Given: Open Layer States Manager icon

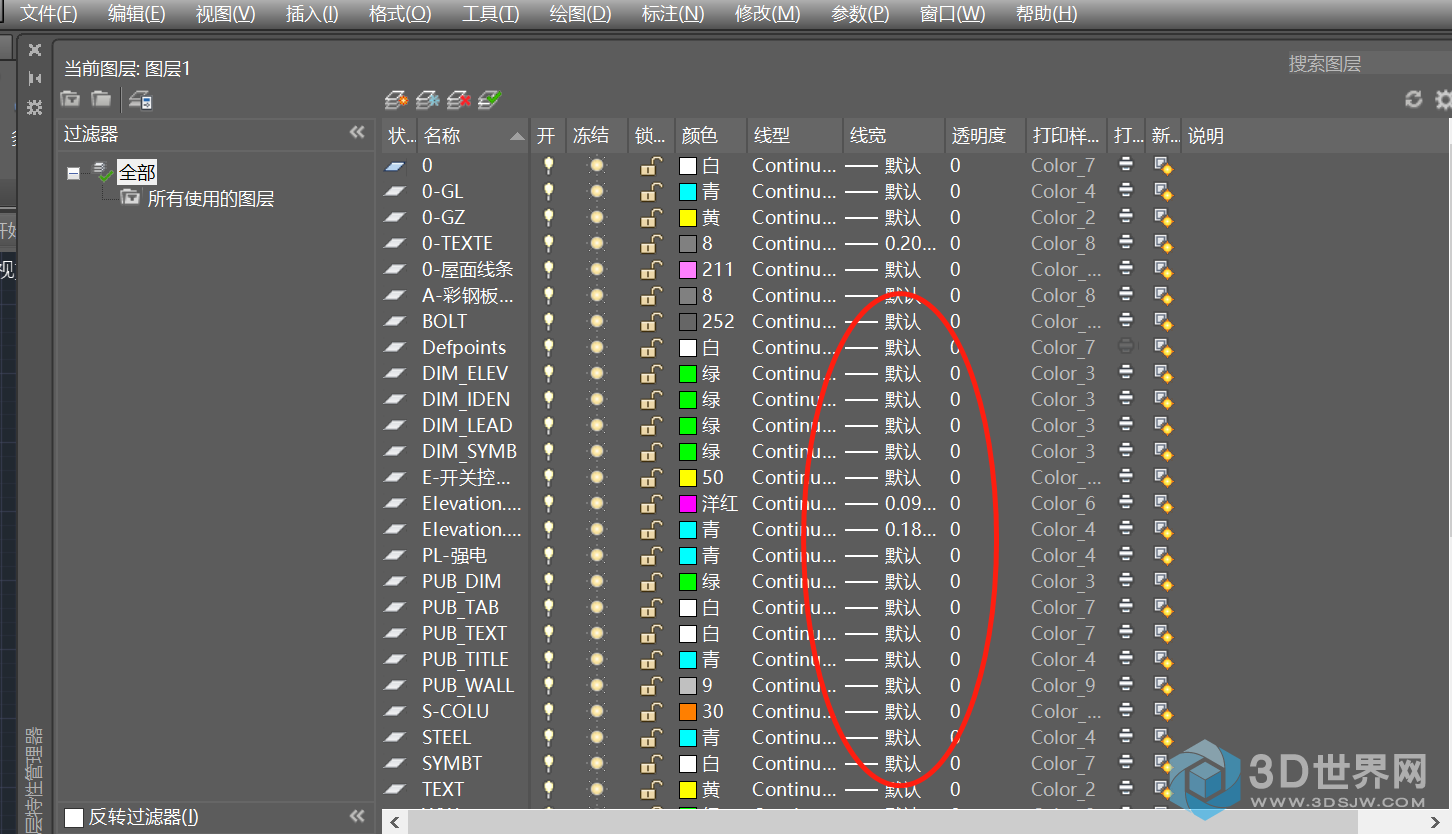Looking at the screenshot, I should (141, 100).
